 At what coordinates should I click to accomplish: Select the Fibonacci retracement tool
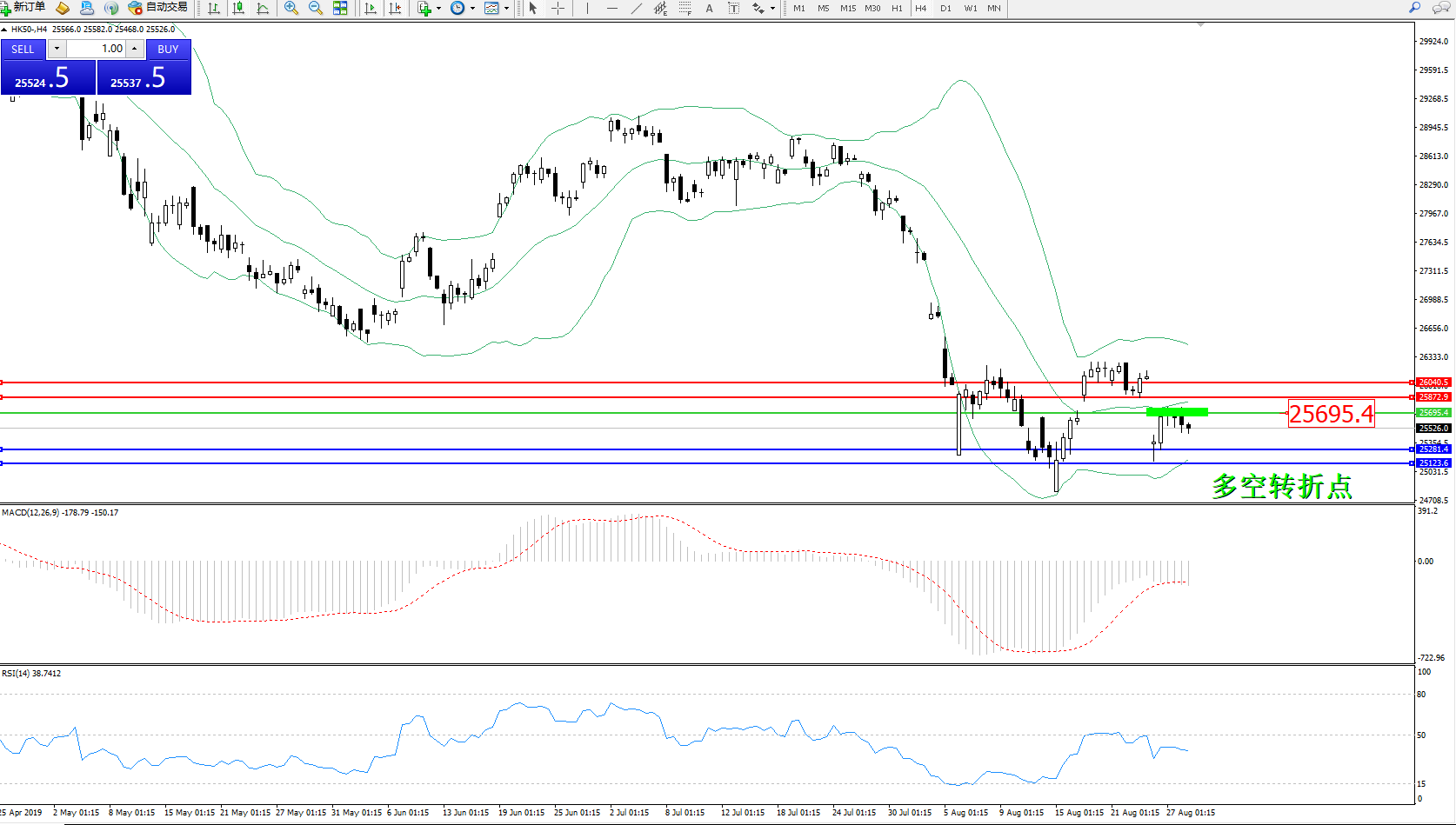pos(685,8)
